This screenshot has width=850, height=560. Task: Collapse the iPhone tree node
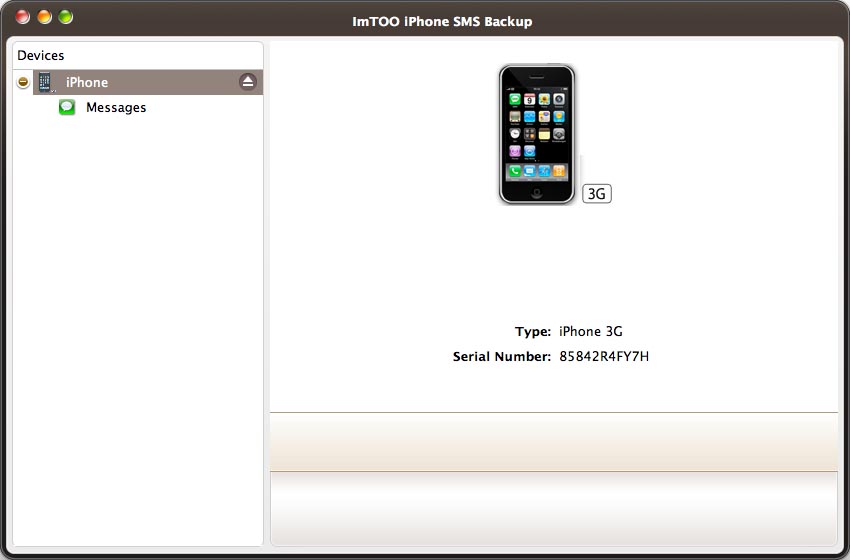point(23,82)
